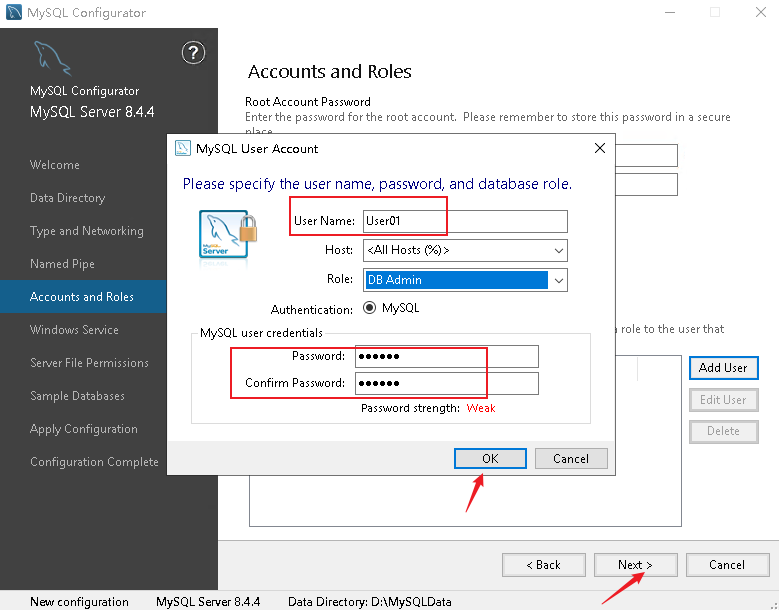The image size is (779, 610).
Task: Go back with the < Back button
Action: pos(544,565)
